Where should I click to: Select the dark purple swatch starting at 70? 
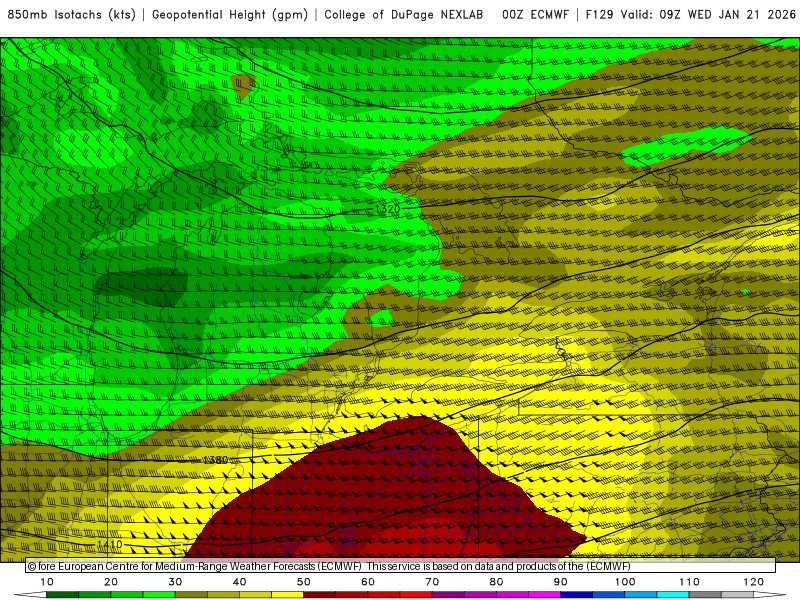[x=448, y=595]
